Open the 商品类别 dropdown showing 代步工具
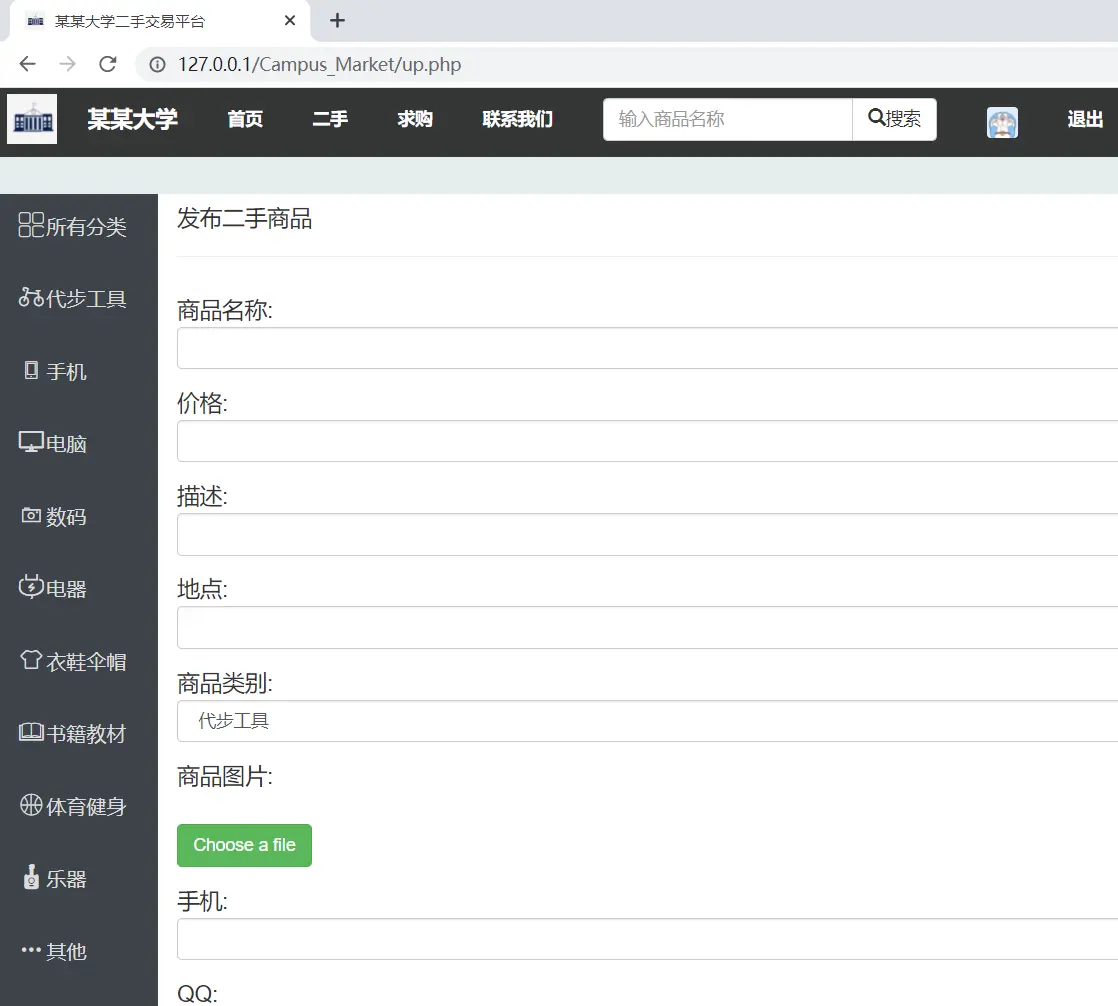The width and height of the screenshot is (1118, 1006). (647, 721)
